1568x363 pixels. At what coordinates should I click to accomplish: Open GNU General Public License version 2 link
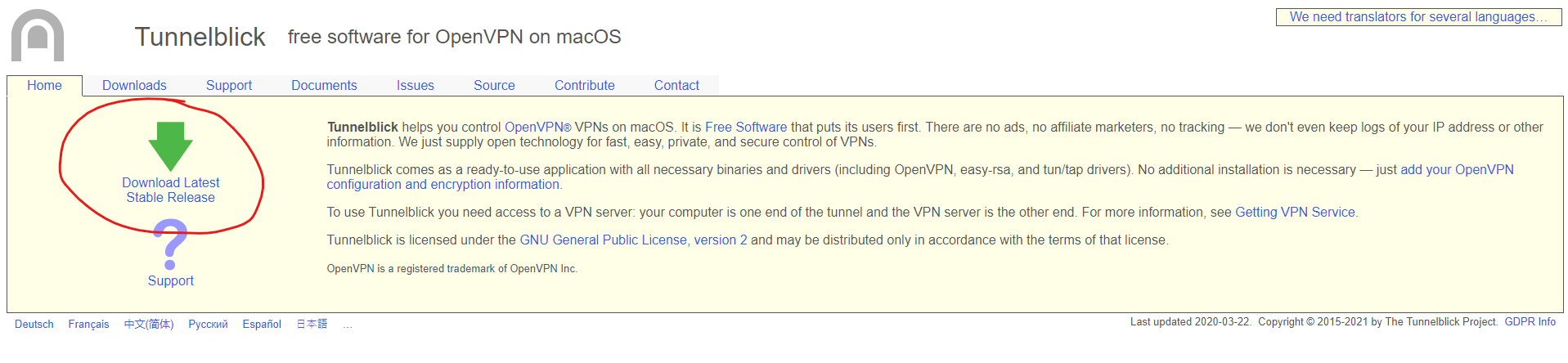click(x=633, y=240)
